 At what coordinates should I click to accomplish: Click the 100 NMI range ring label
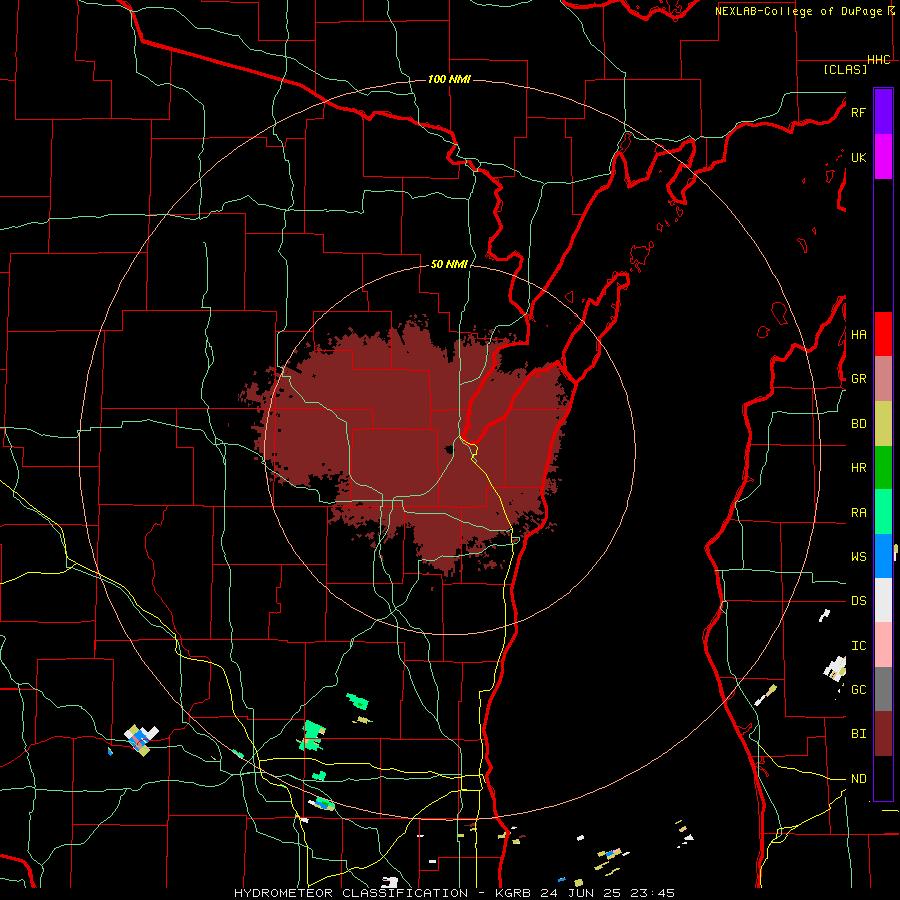(x=449, y=79)
